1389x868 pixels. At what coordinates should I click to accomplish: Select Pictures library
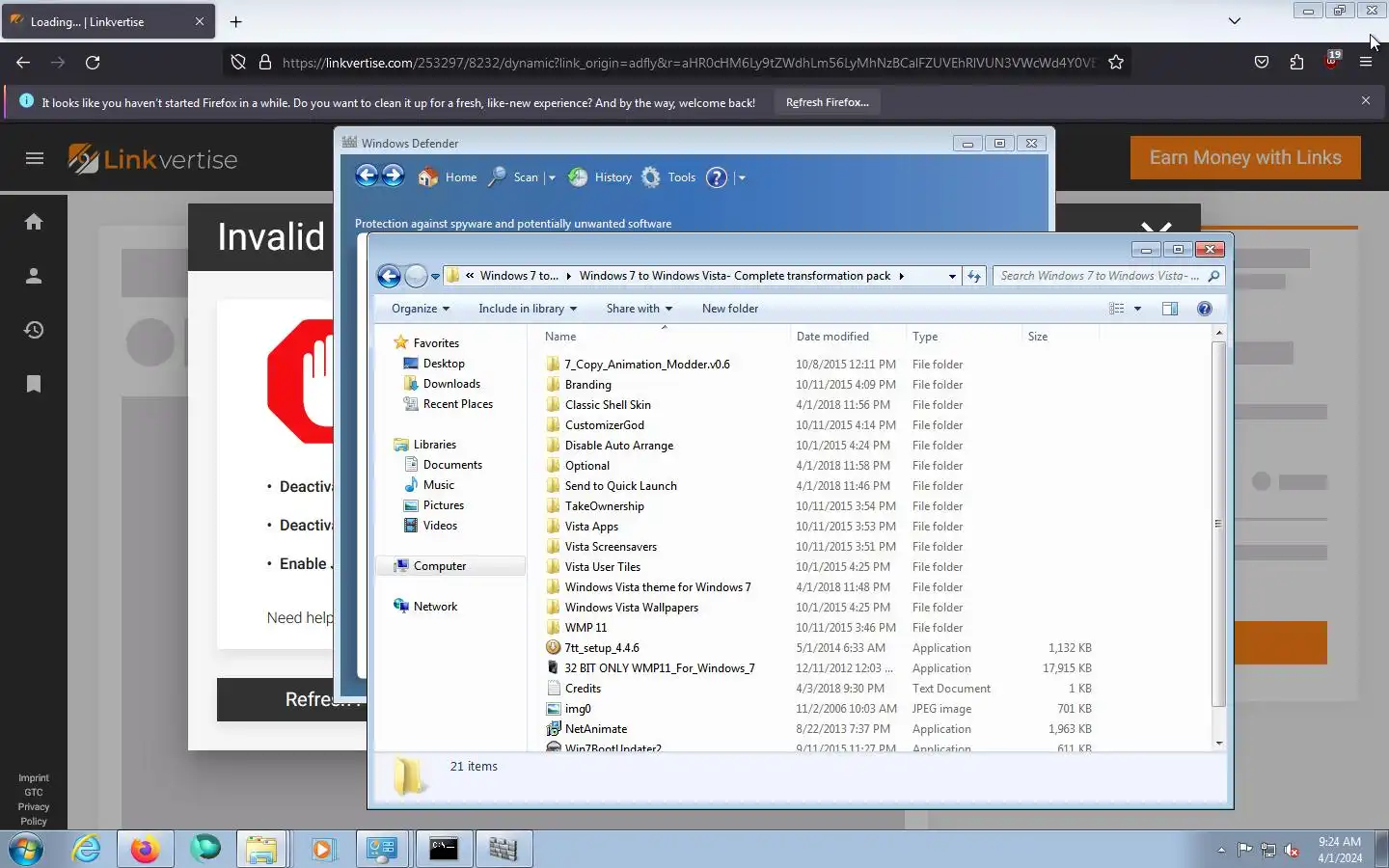coord(444,505)
